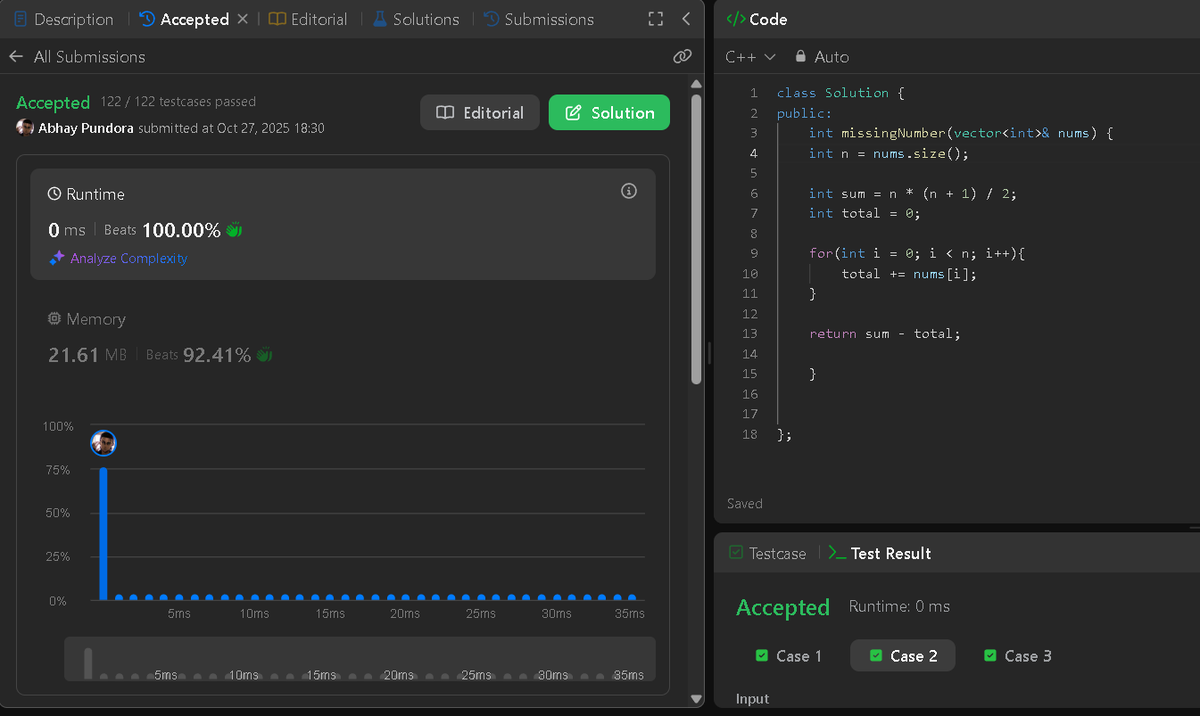The height and width of the screenshot is (716, 1200).
Task: Click the left panel scroll down arrow
Action: click(x=696, y=698)
